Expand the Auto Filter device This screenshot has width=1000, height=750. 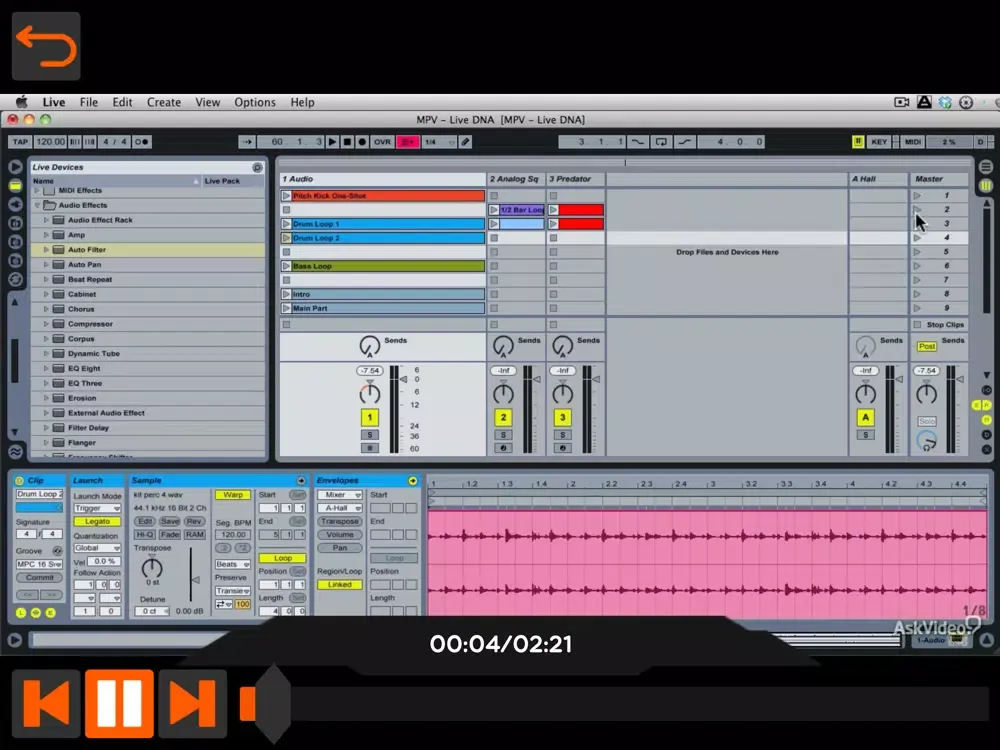[46, 249]
